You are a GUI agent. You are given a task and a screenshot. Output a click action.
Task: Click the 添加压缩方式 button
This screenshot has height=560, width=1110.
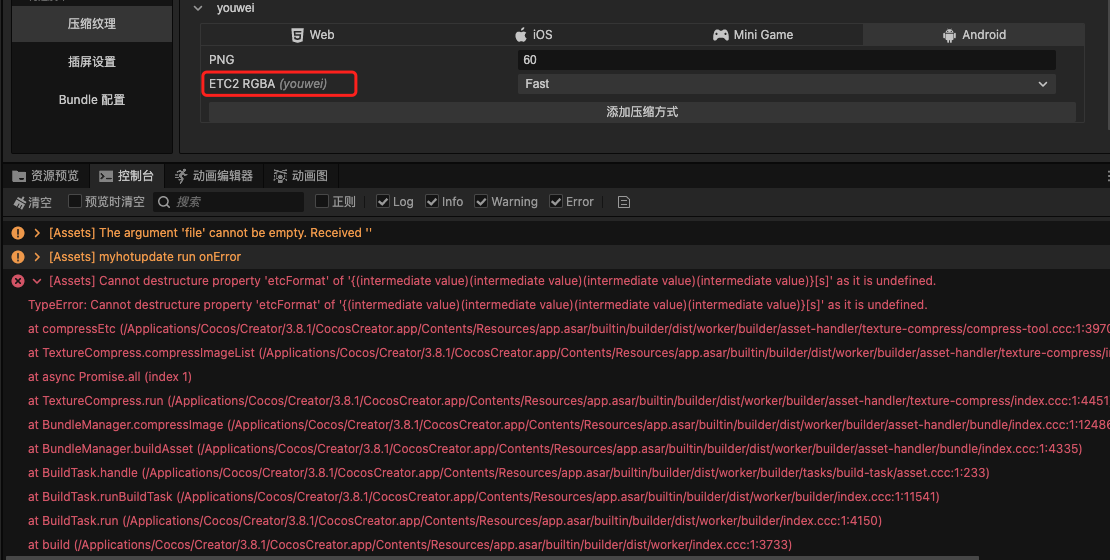pos(642,112)
